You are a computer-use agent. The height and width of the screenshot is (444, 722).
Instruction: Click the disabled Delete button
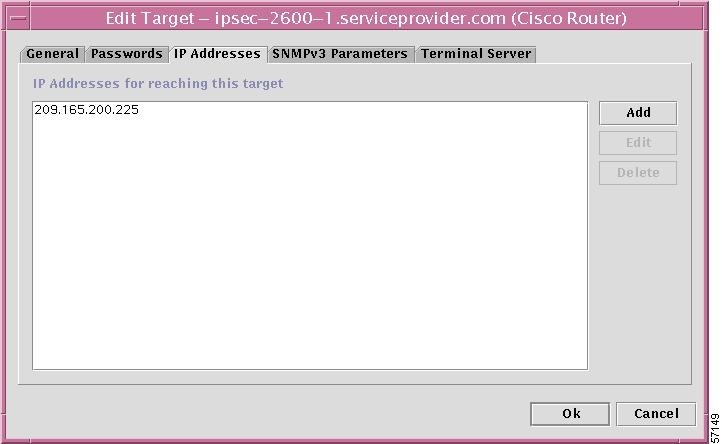[638, 173]
